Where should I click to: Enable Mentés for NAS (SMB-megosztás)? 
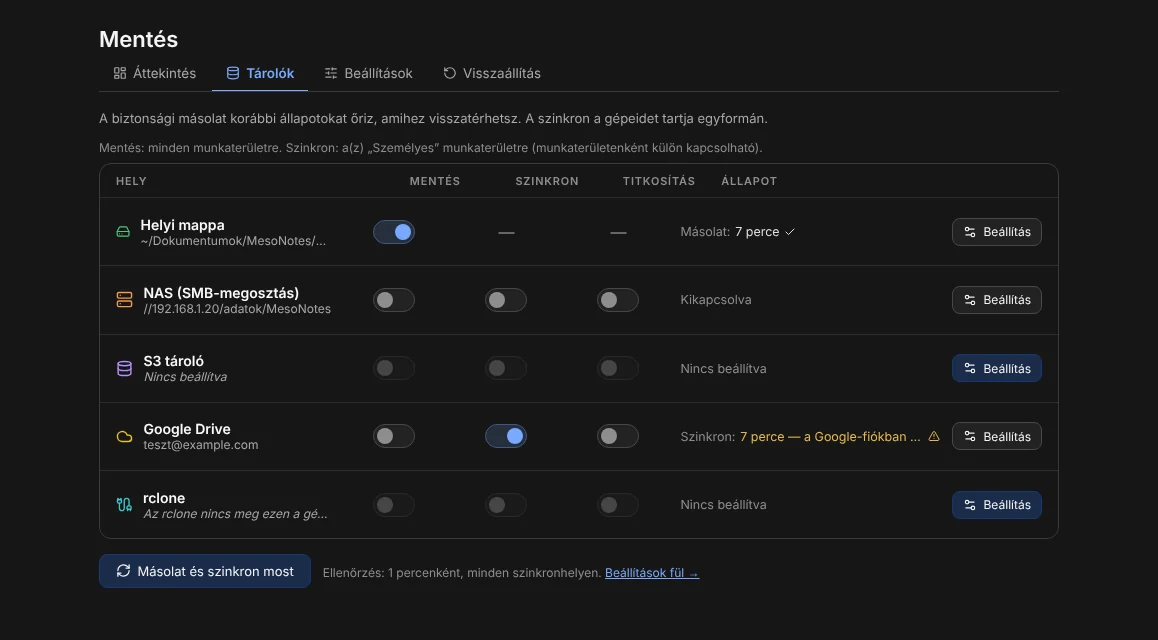(x=394, y=300)
